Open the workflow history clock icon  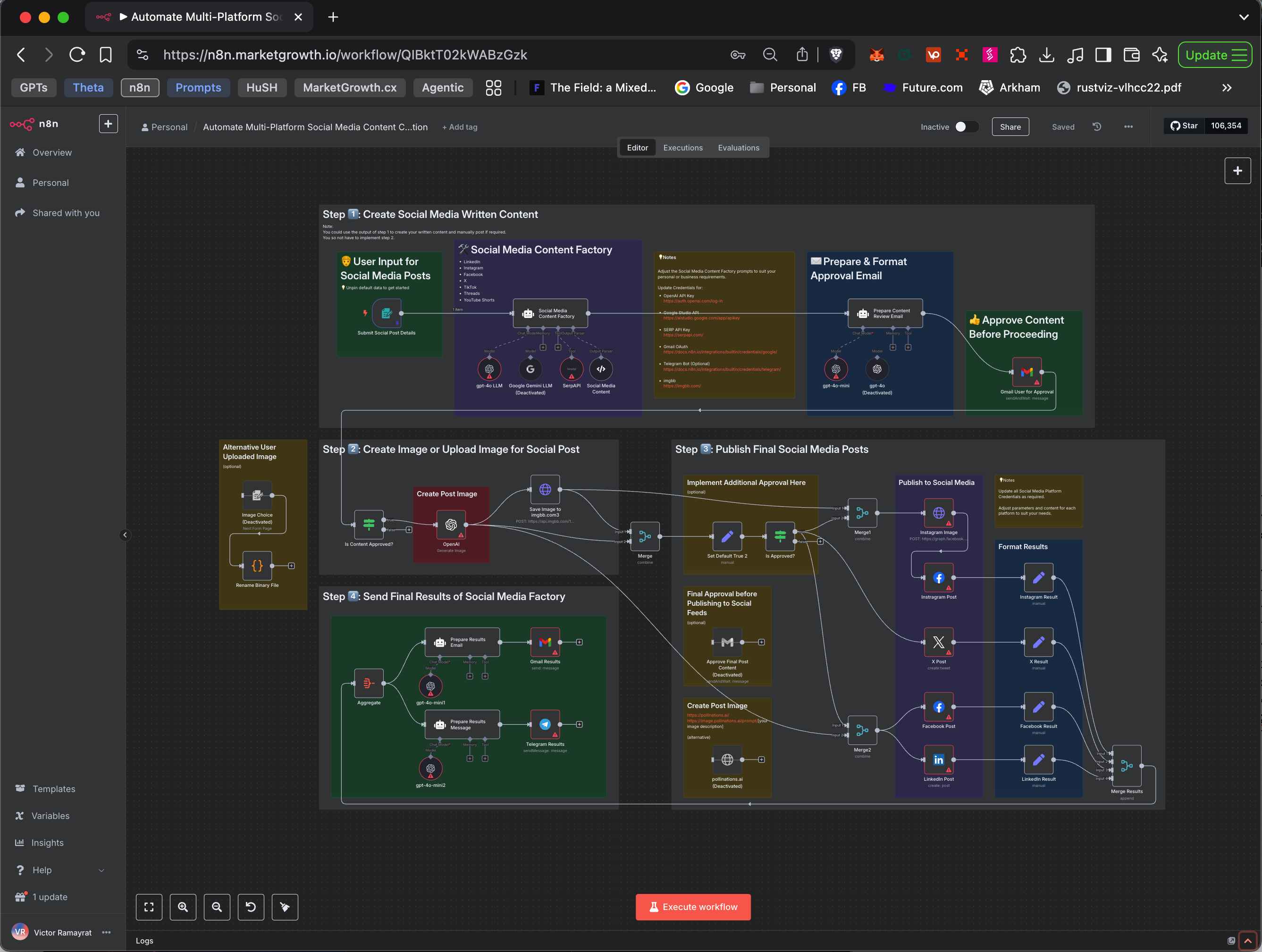[1096, 126]
